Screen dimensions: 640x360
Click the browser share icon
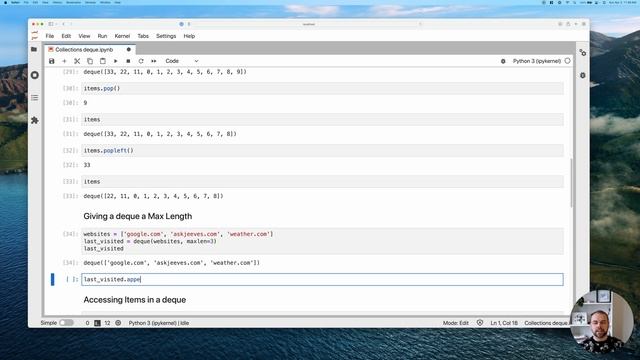[x=568, y=24]
